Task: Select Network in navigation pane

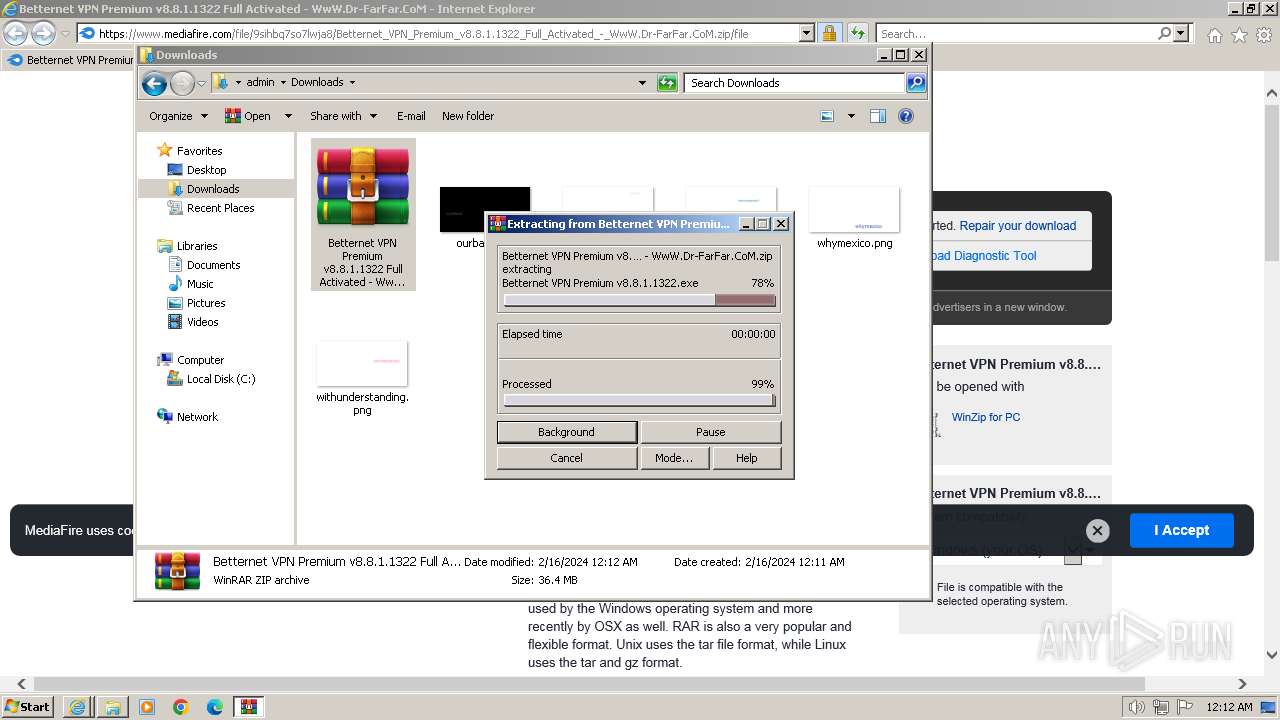Action: coord(197,417)
